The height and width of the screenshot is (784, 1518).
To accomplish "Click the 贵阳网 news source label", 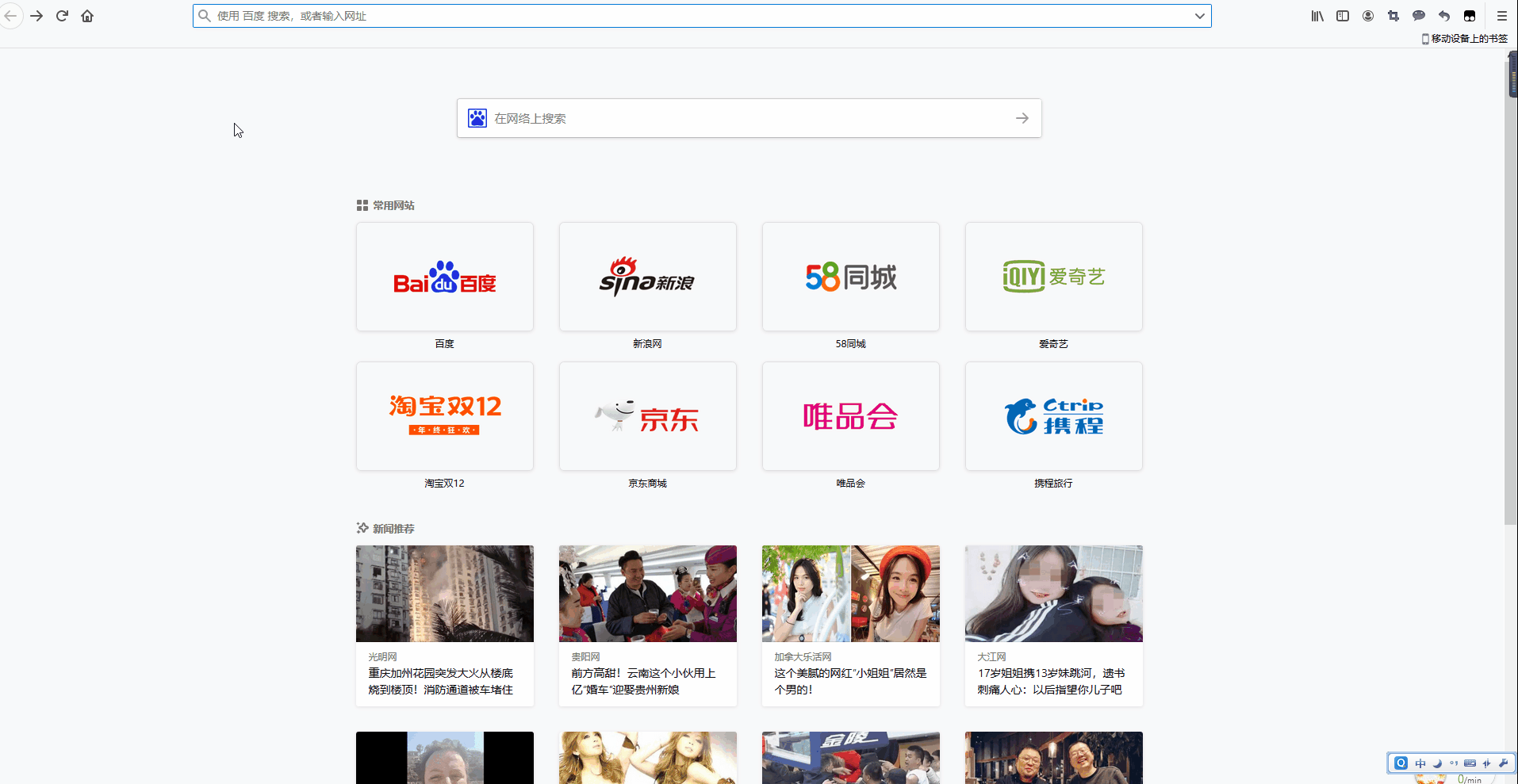I will tap(586, 657).
